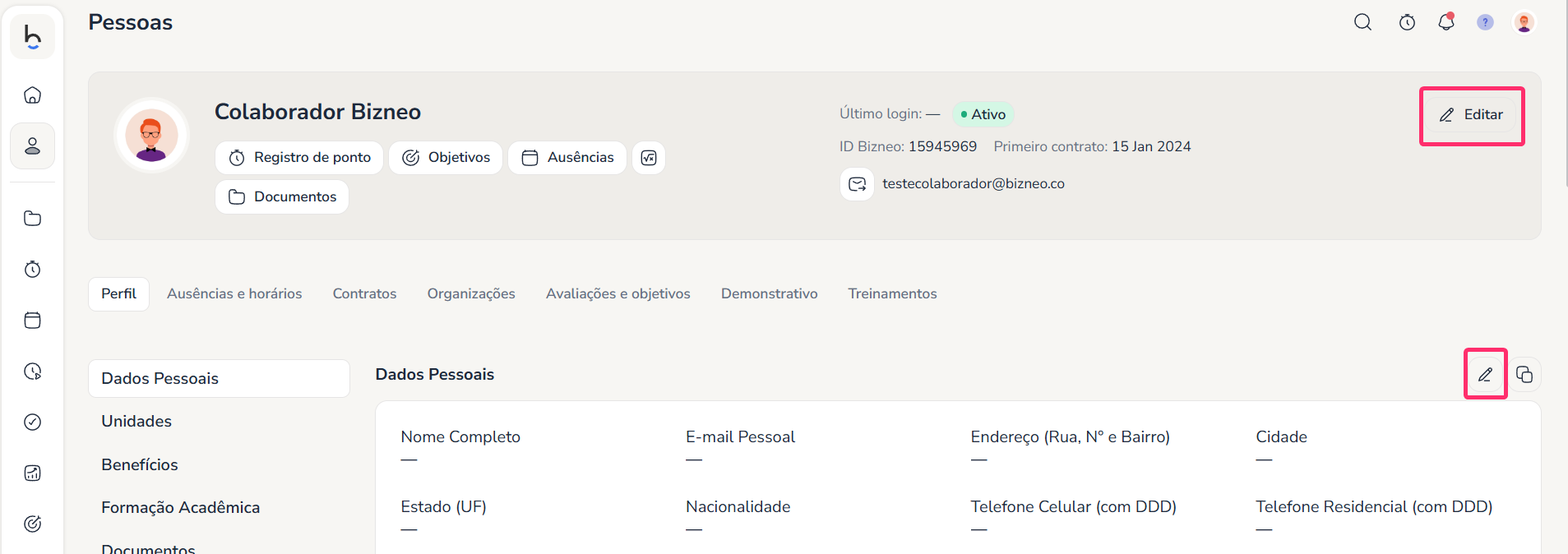Click the copy icon beside Dados Pessoais
The height and width of the screenshot is (554, 1568).
[x=1524, y=375]
